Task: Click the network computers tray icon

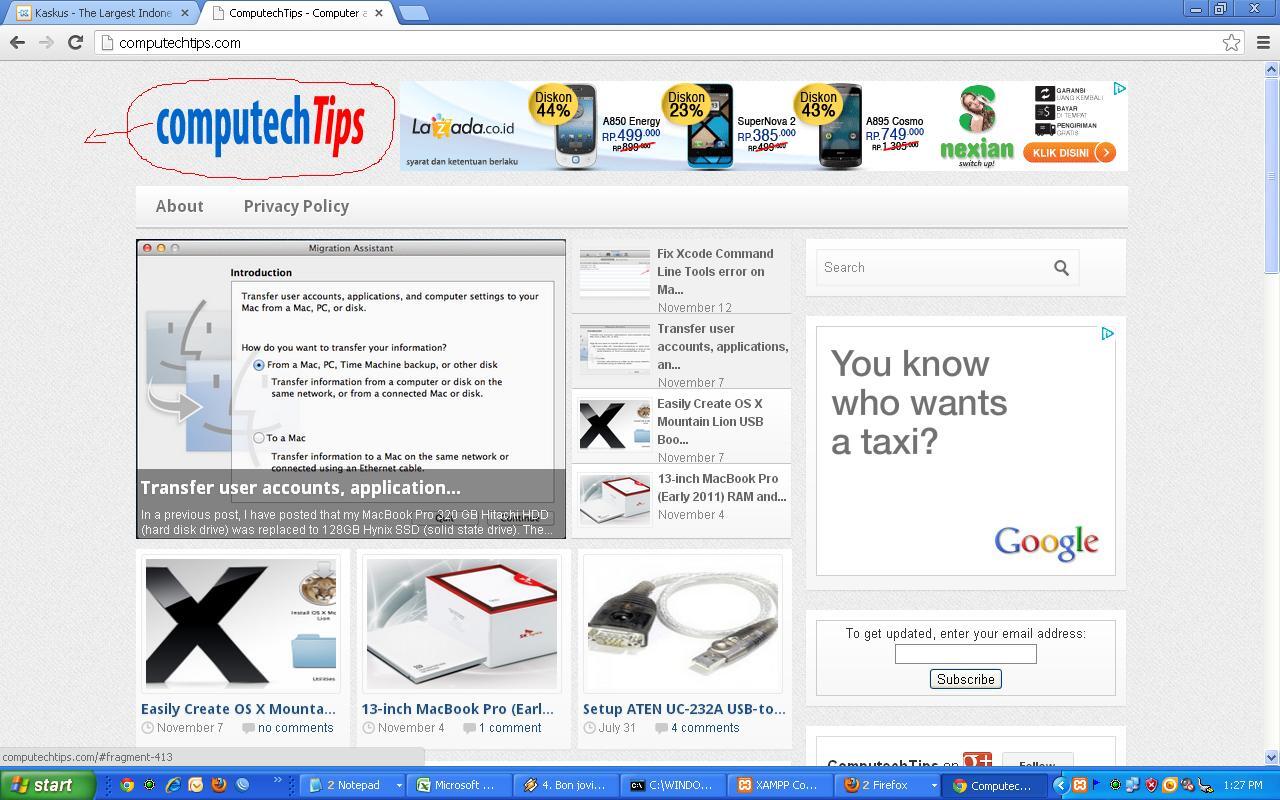Action: pos(1133,785)
